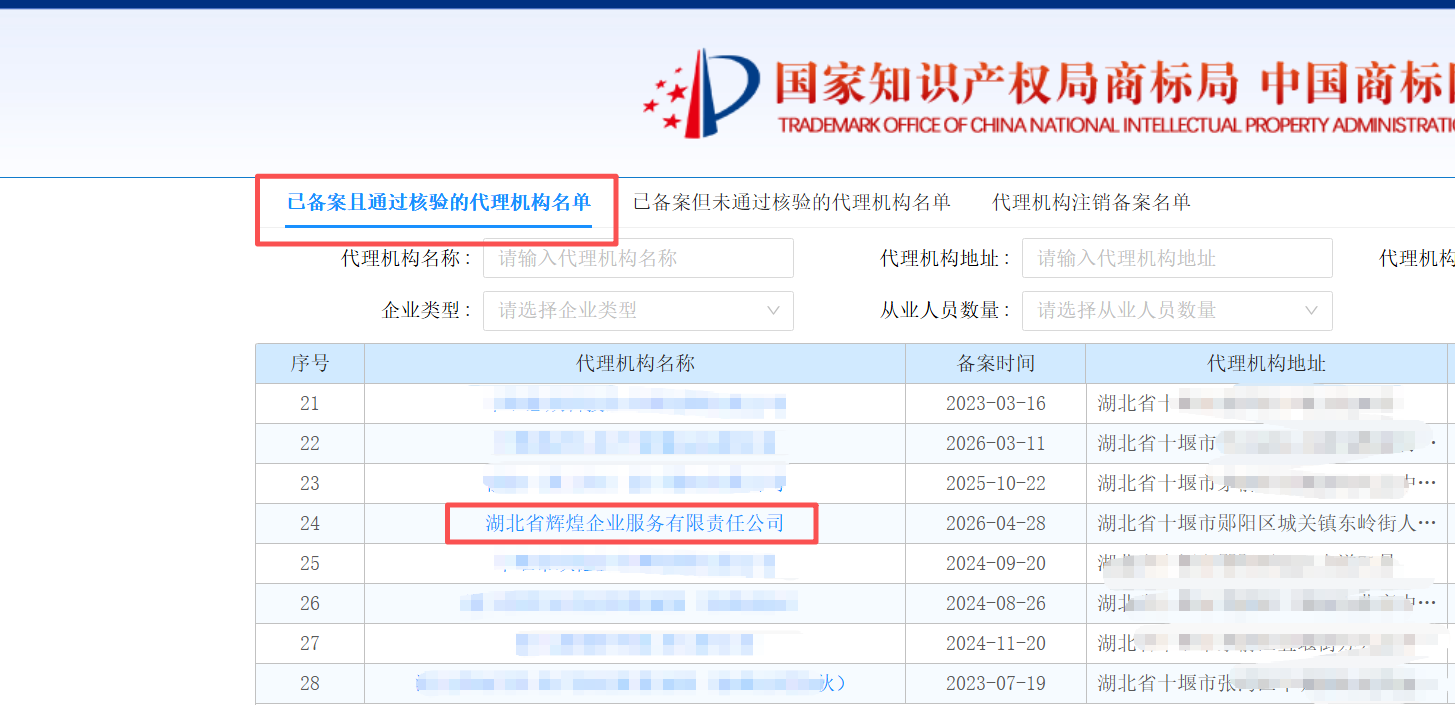Click the 备案时间 column header

(996, 363)
